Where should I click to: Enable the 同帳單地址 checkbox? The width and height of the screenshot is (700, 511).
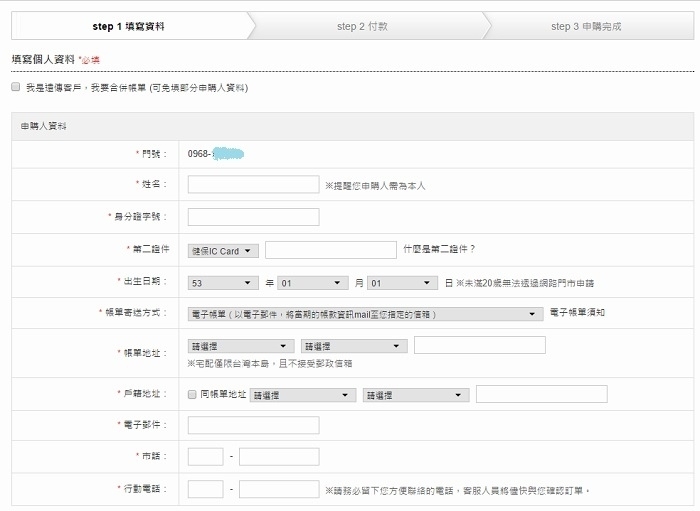point(193,395)
